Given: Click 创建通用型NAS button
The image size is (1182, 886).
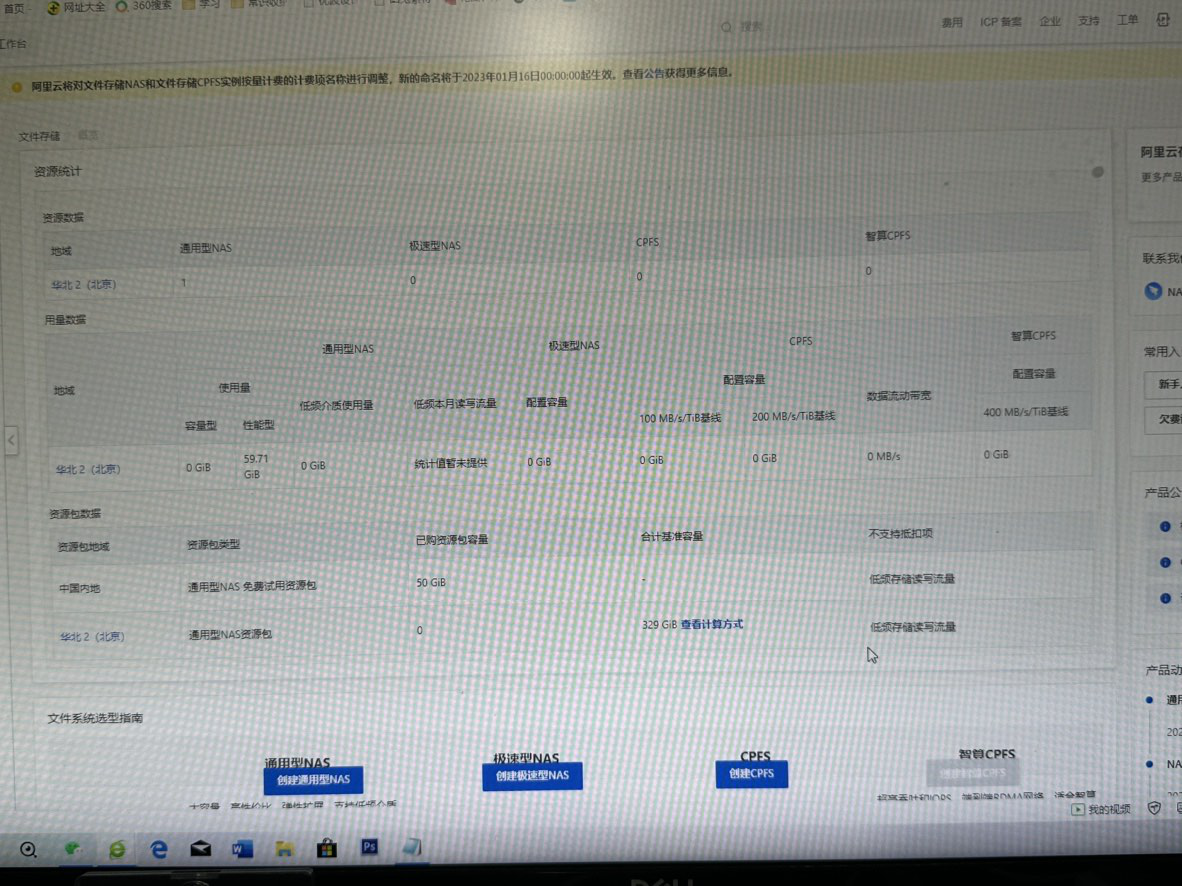Looking at the screenshot, I should 314,780.
